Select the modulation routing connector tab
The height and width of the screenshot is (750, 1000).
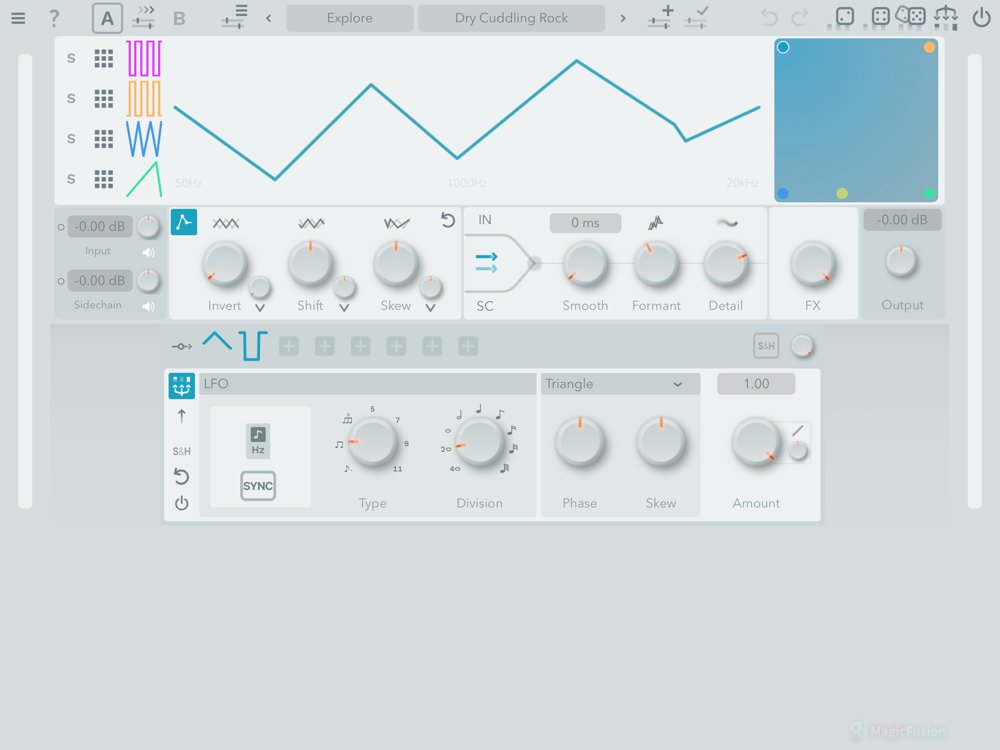tap(182, 346)
